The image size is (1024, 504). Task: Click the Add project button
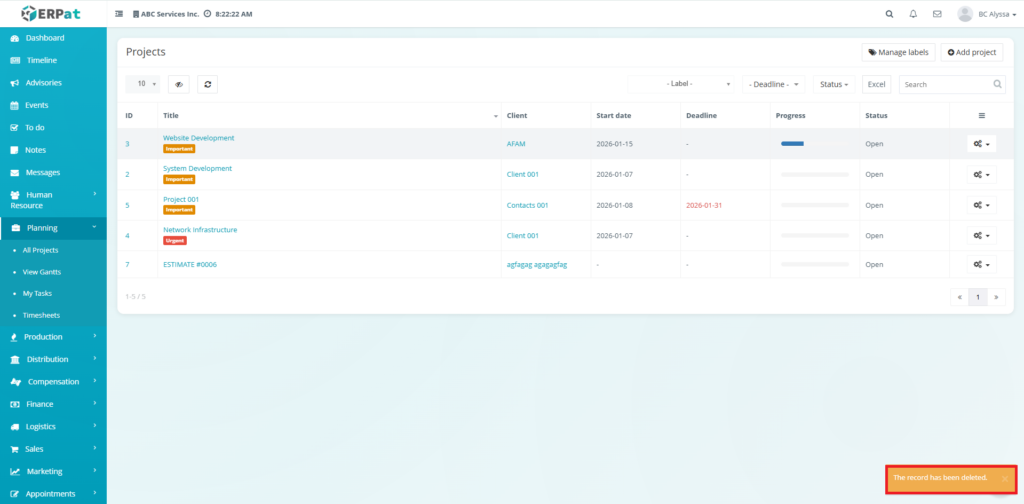tap(971, 52)
